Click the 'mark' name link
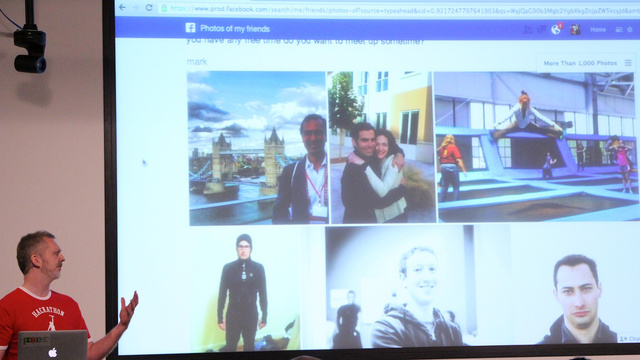 pos(197,62)
